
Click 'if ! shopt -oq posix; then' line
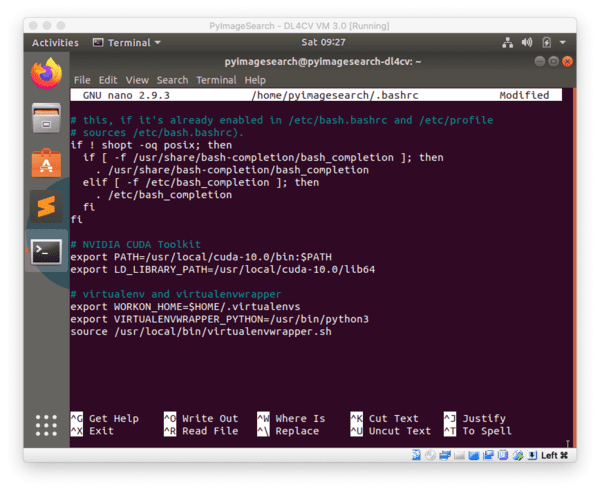click(x=151, y=145)
